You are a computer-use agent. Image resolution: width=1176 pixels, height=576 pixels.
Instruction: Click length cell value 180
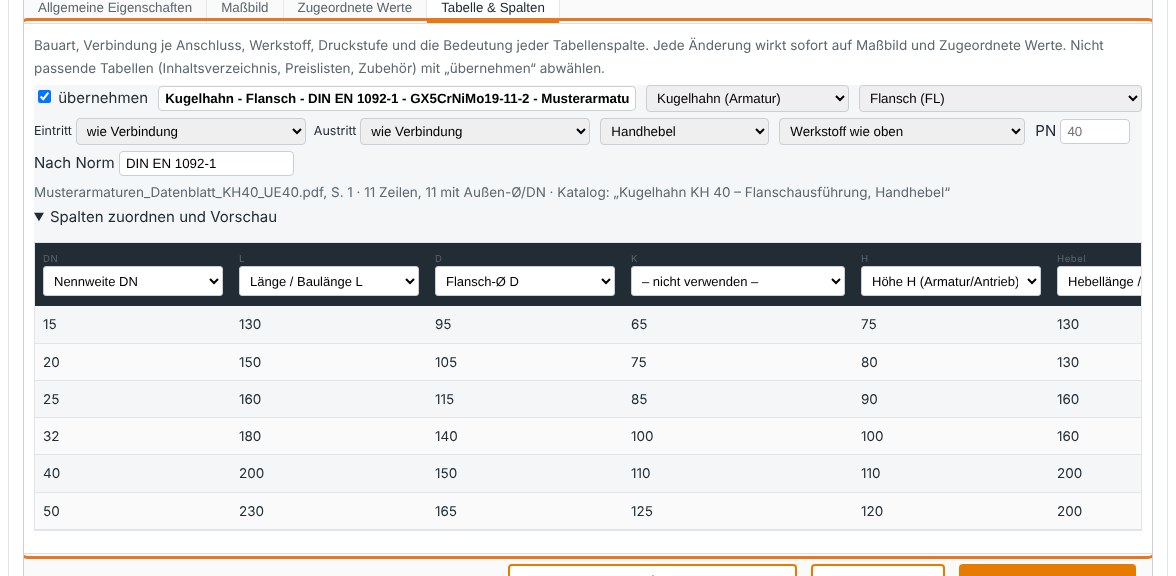pyautogui.click(x=250, y=436)
